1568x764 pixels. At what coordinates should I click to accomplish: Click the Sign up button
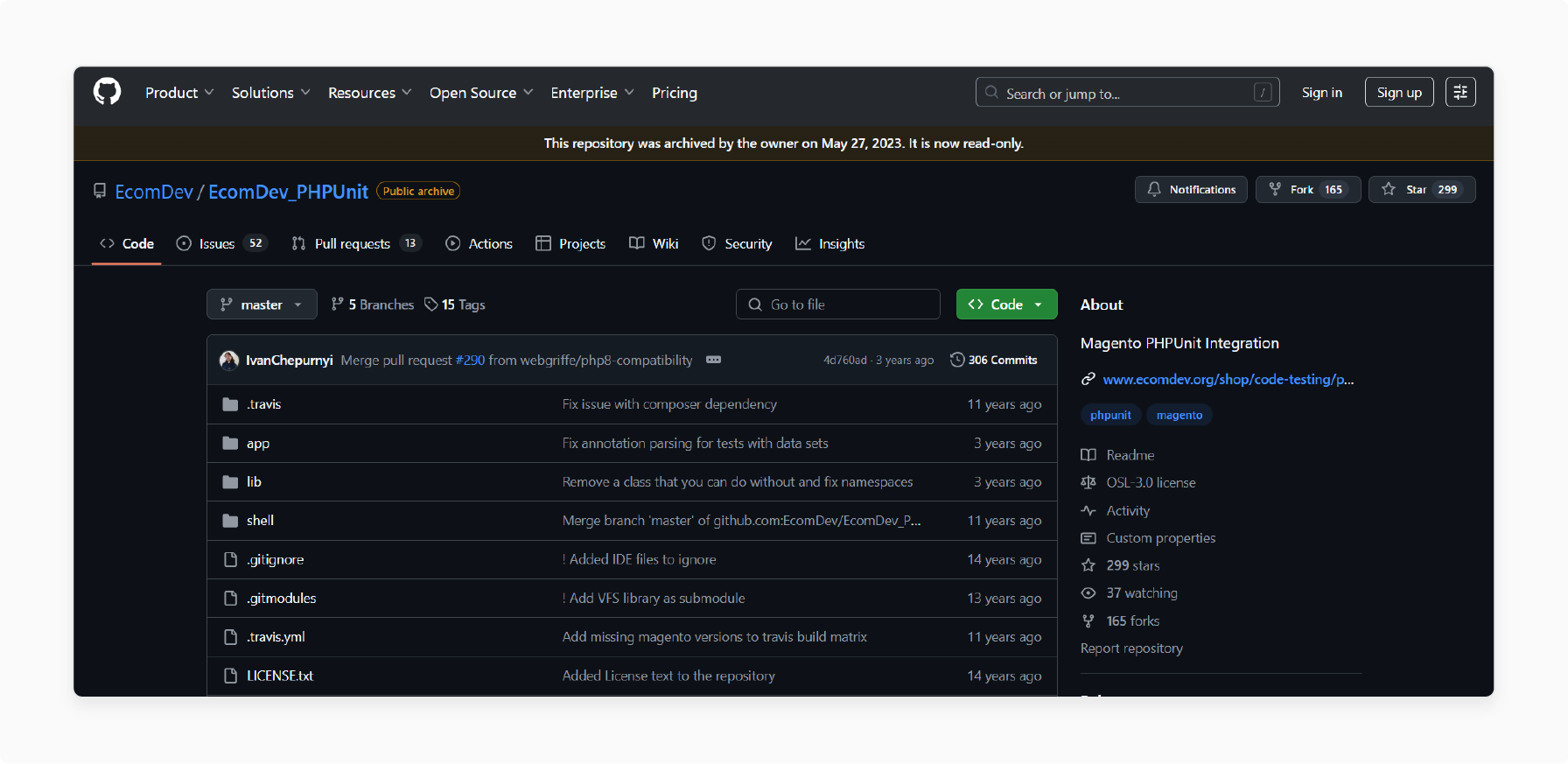pos(1399,92)
